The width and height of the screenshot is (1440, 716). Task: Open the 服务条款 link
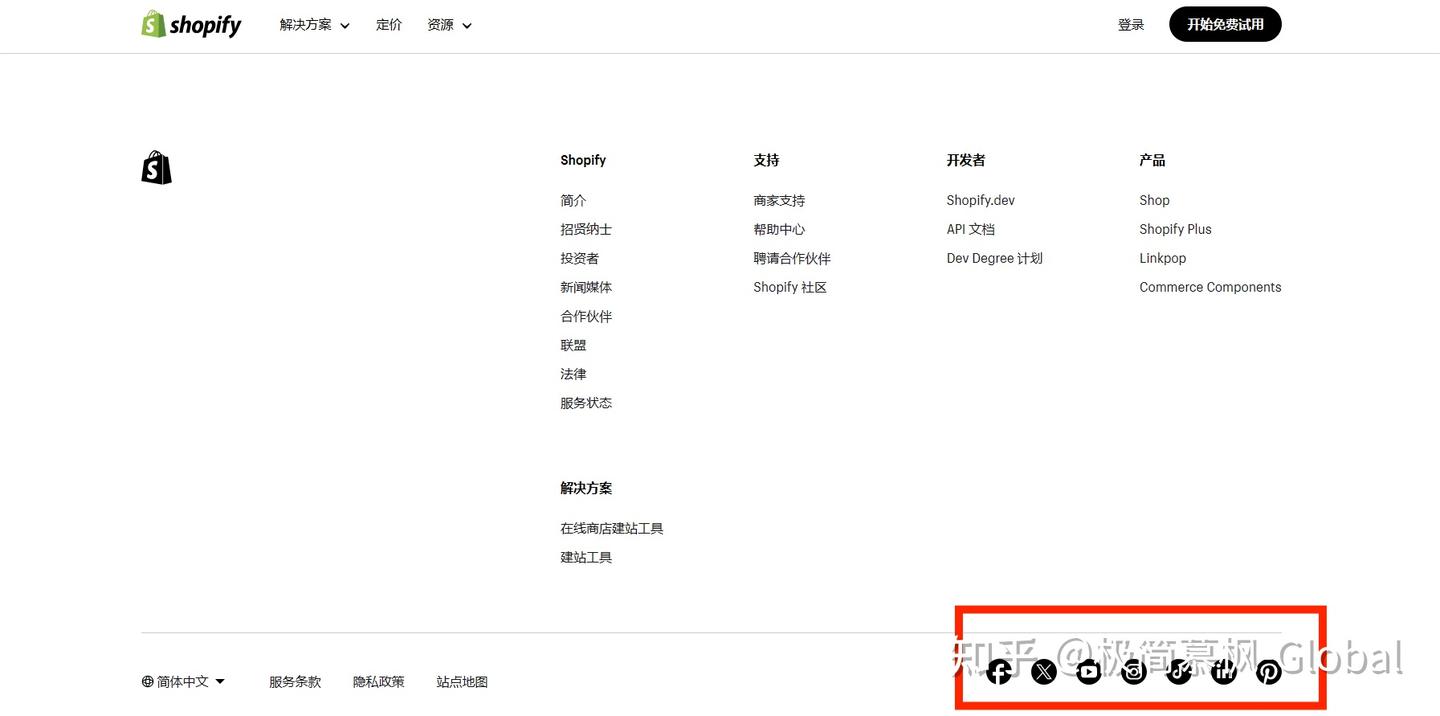coord(295,682)
